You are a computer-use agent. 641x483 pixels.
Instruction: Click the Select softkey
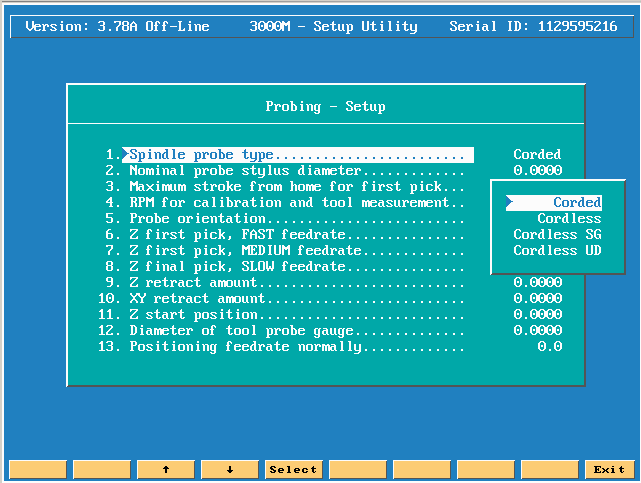click(294, 470)
